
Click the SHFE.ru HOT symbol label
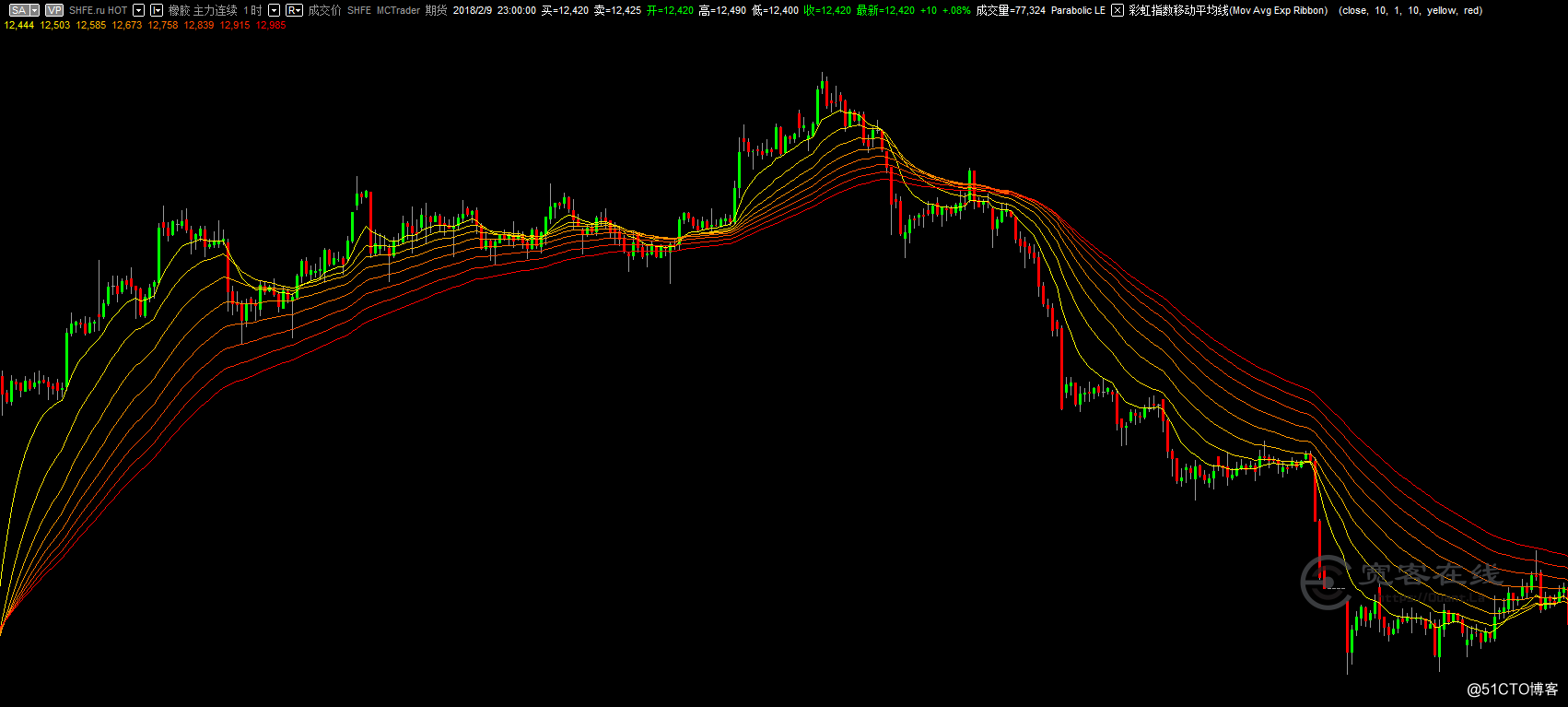98,10
